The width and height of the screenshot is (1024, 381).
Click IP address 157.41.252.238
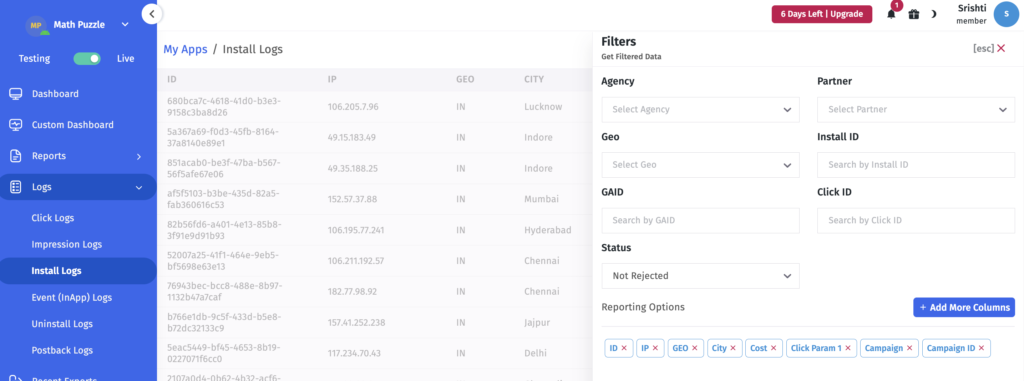tap(357, 323)
